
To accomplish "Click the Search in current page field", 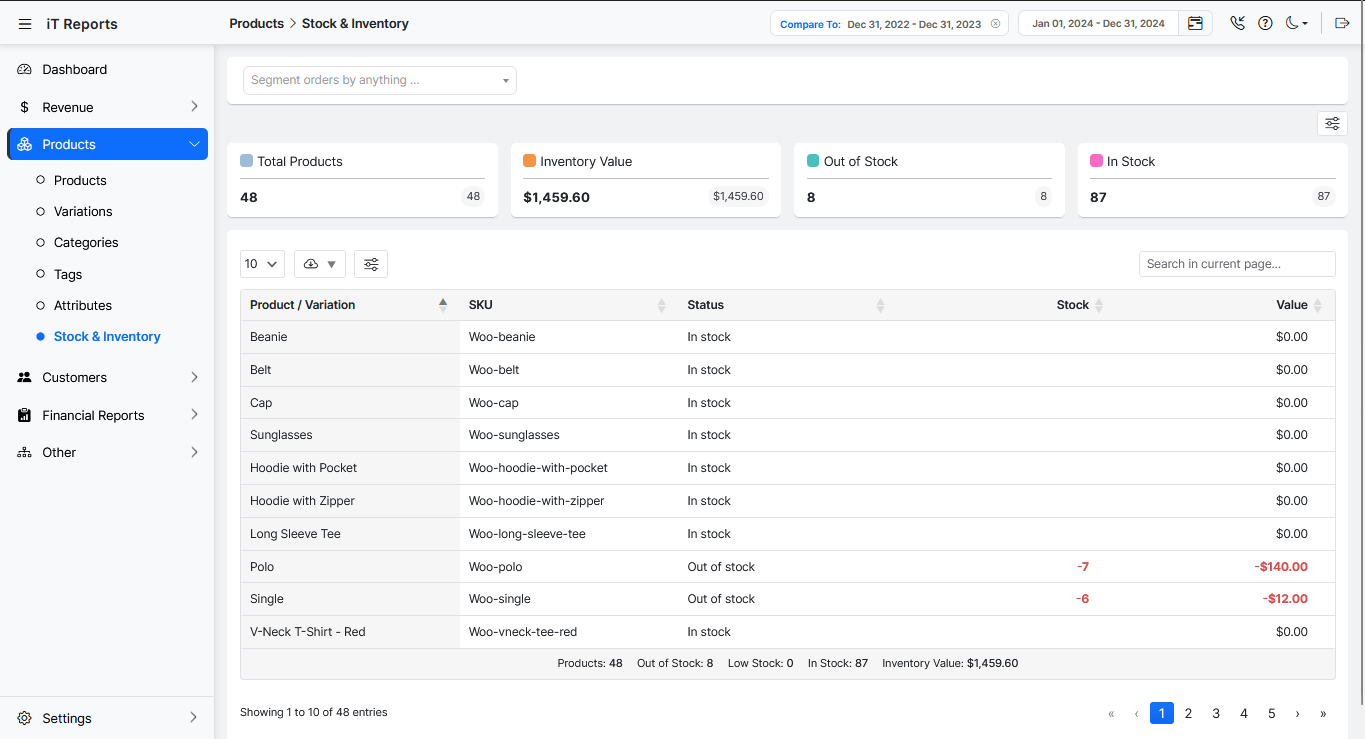I will pos(1236,264).
